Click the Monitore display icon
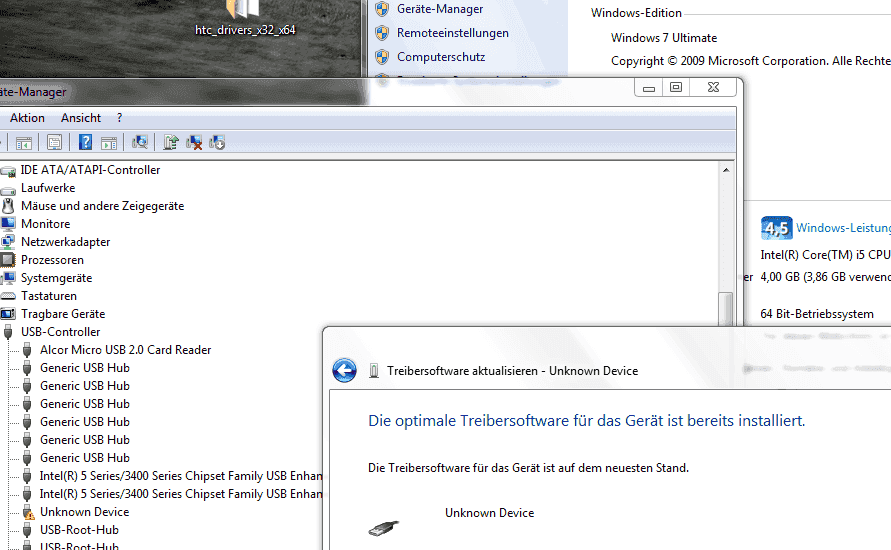The height and width of the screenshot is (550, 891). [x=8, y=224]
